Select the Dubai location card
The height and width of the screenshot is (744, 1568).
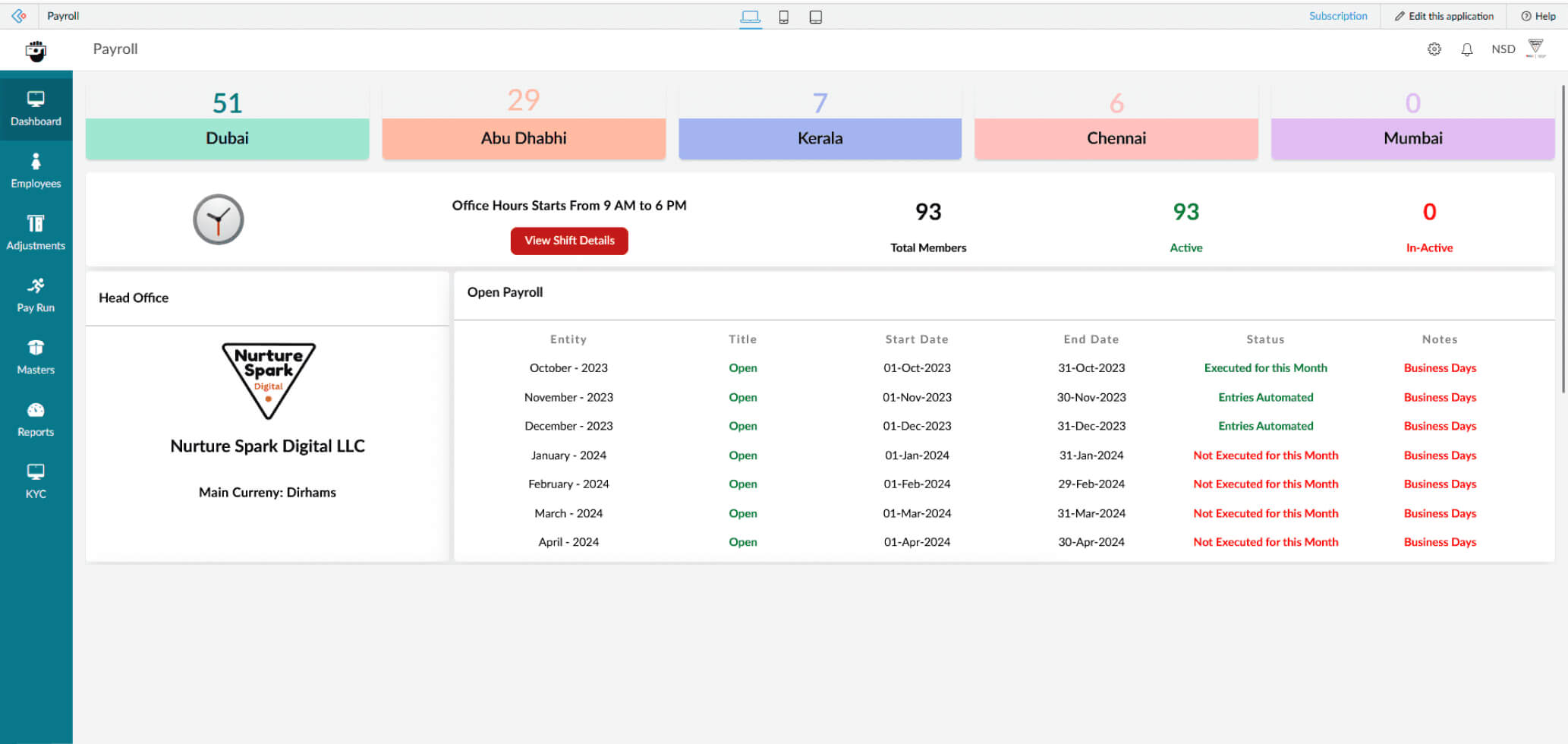tap(227, 137)
